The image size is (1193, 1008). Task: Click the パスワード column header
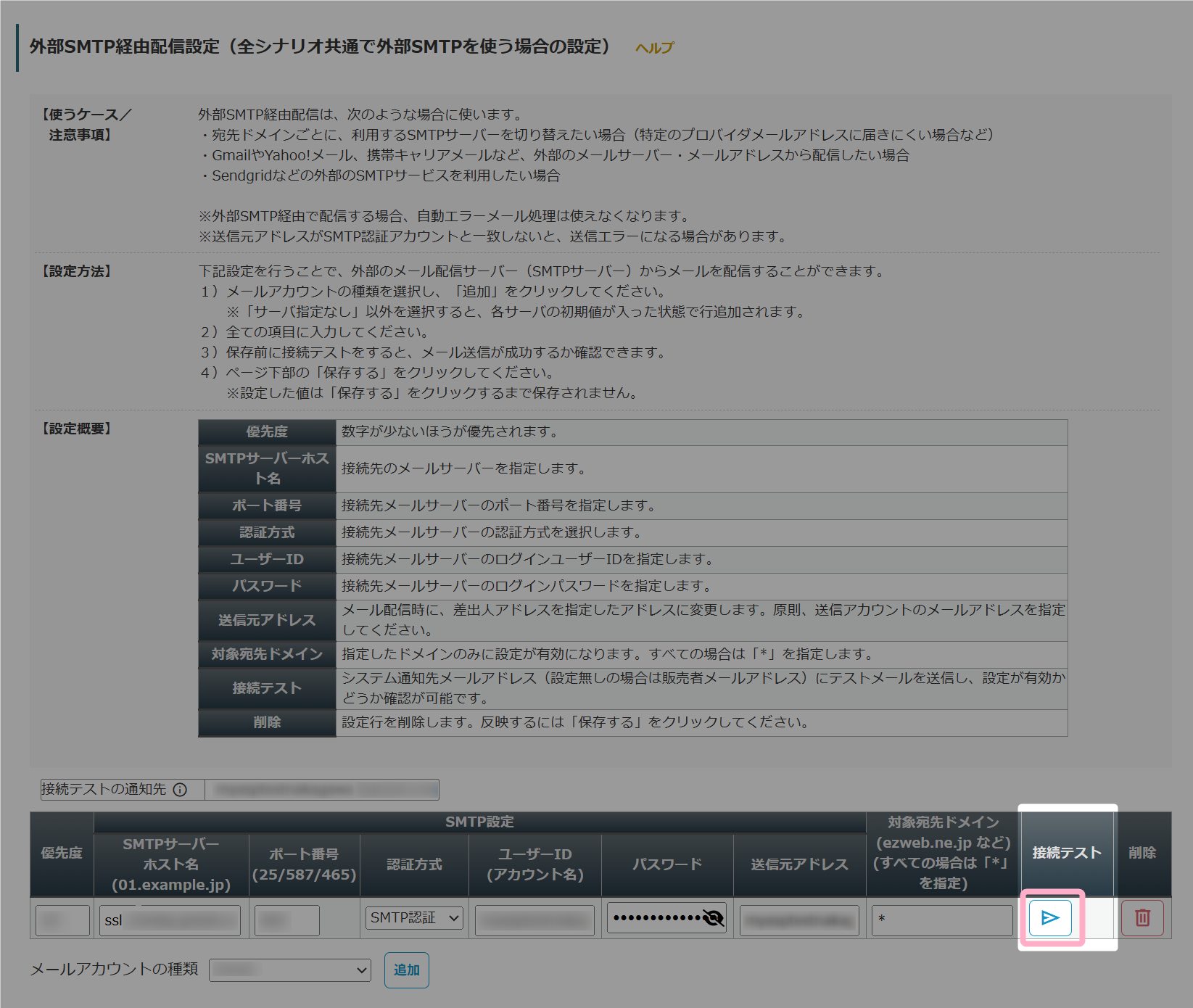(667, 864)
